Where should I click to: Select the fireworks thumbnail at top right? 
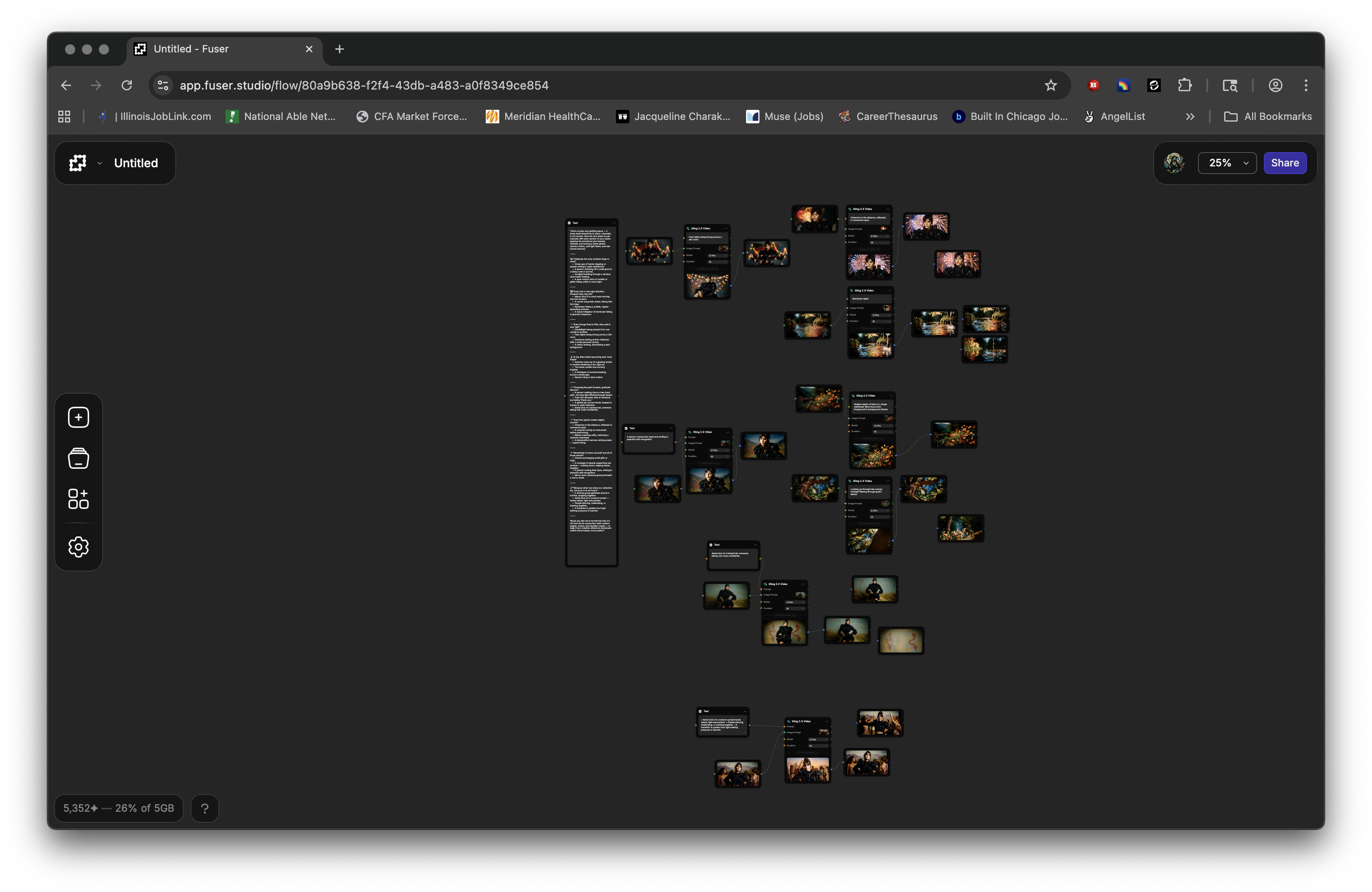pos(926,226)
